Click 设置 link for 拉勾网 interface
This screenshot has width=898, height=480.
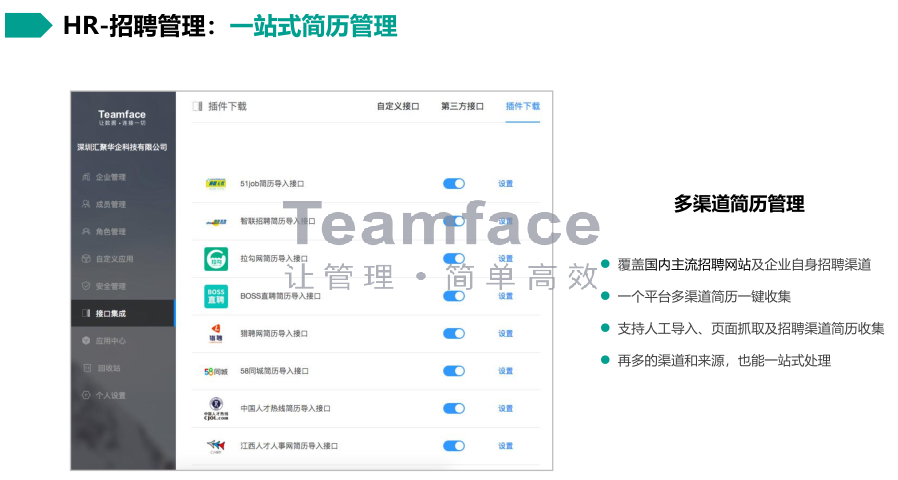(x=505, y=258)
